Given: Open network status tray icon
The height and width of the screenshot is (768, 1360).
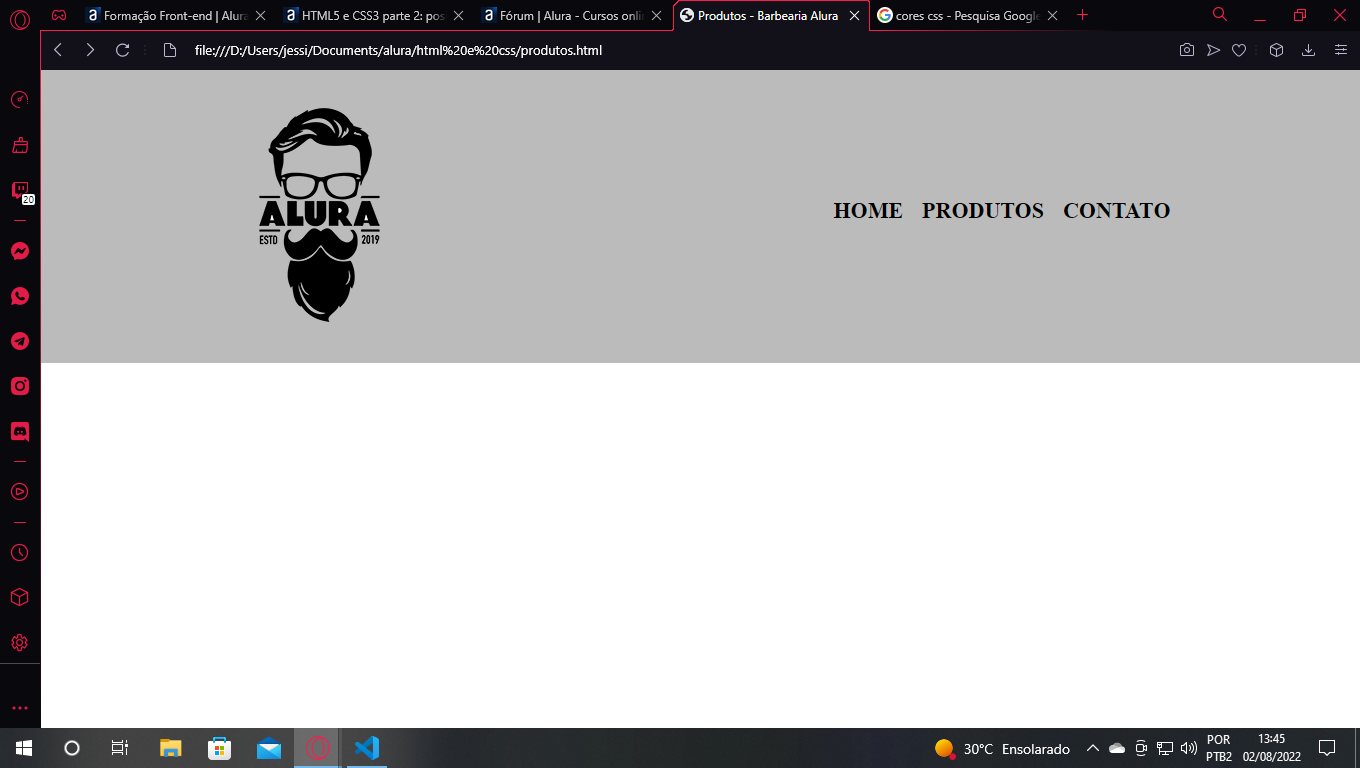Looking at the screenshot, I should click(1165, 748).
